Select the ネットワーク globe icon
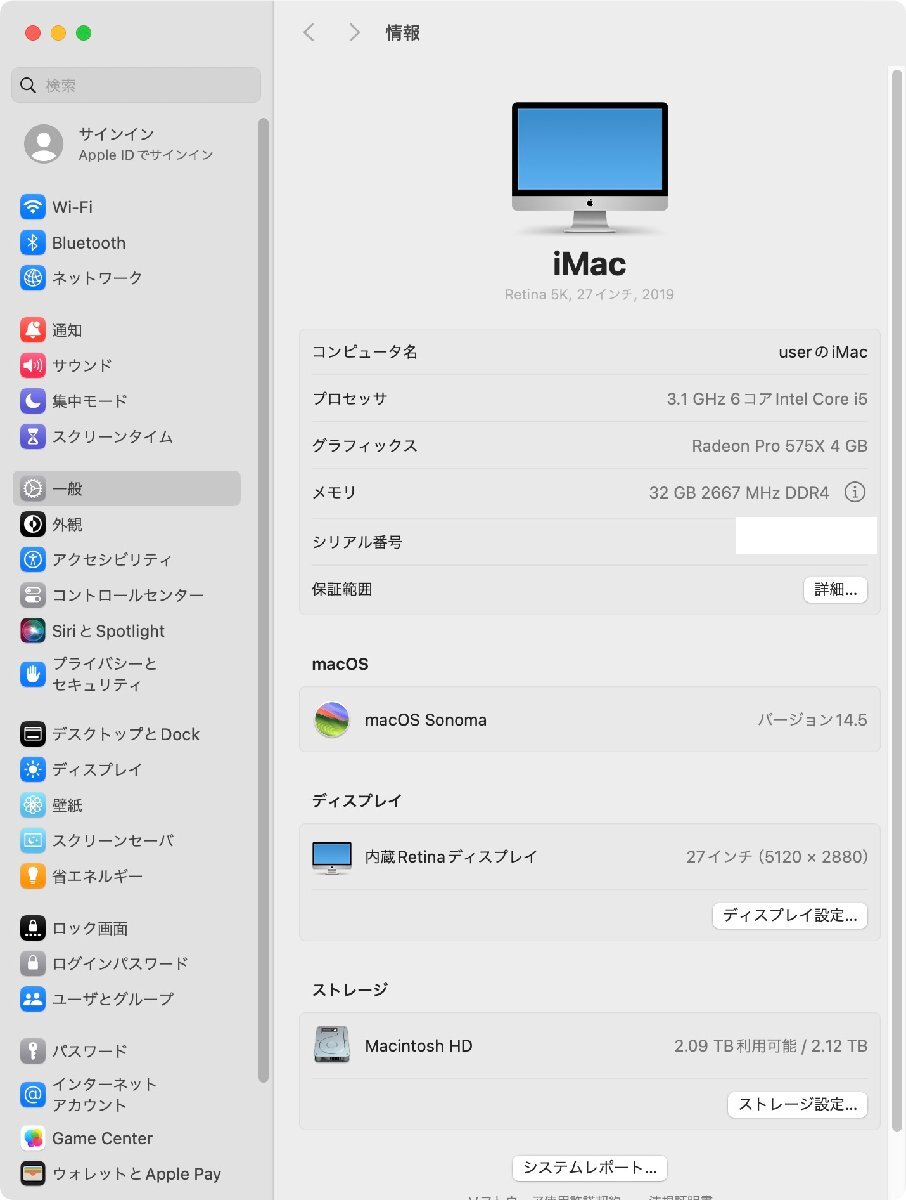The width and height of the screenshot is (906, 1200). click(33, 278)
